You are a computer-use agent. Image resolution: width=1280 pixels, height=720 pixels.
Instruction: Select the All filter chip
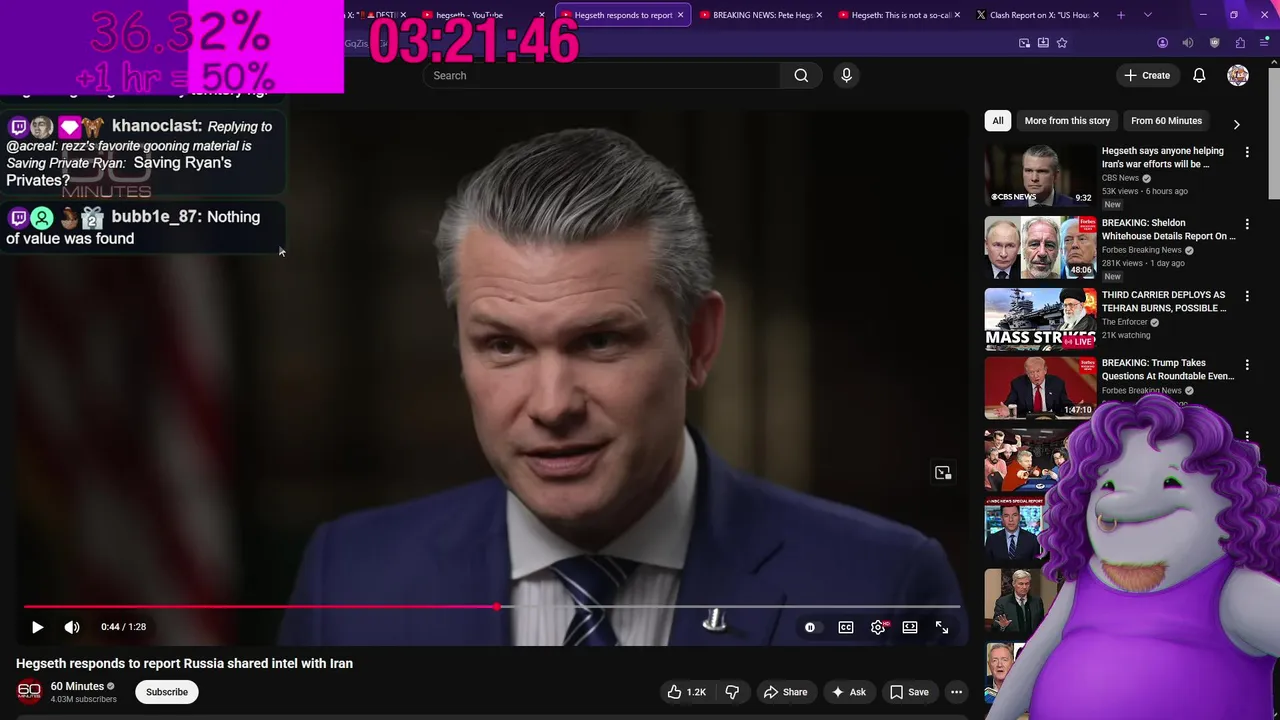[997, 121]
